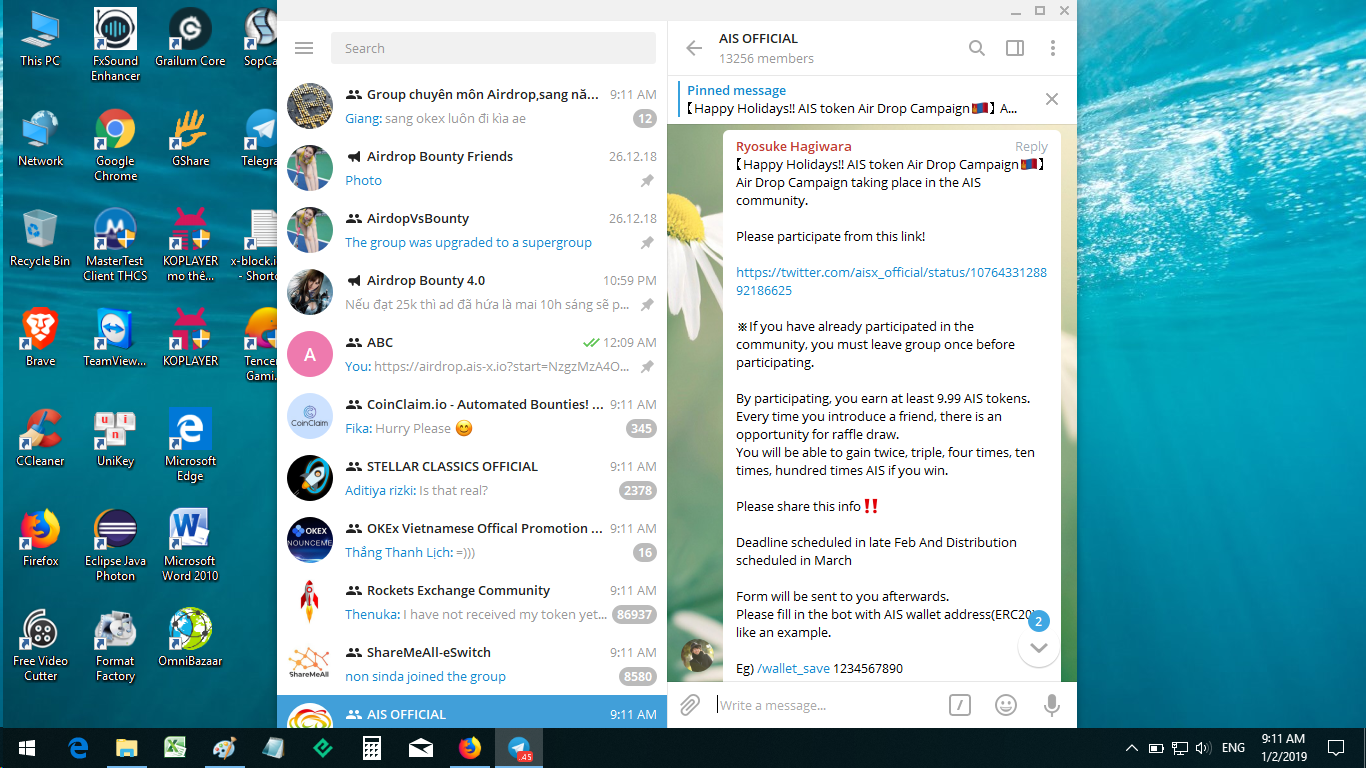Select the FxSound Enhancer desktop icon
This screenshot has width=1366, height=768.
coord(115,45)
